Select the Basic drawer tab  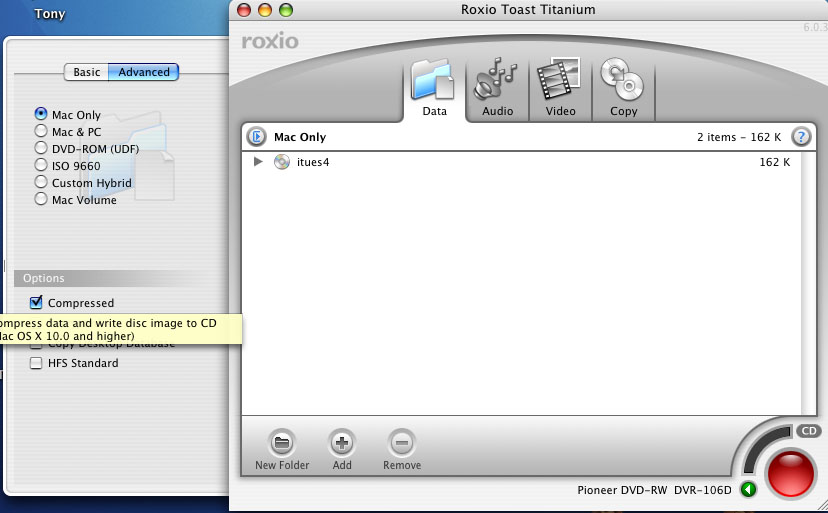coord(86,72)
